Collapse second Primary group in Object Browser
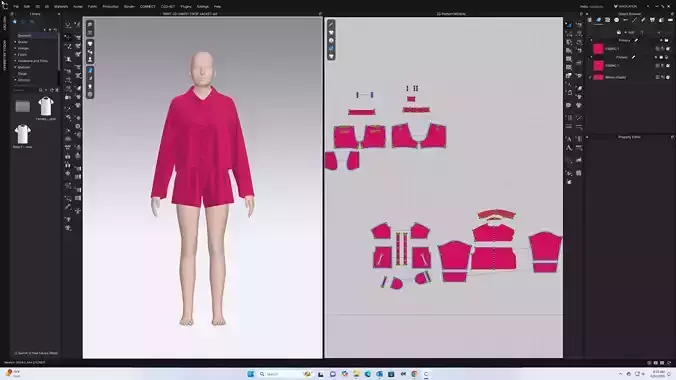This screenshot has height=380, width=676. coord(591,57)
